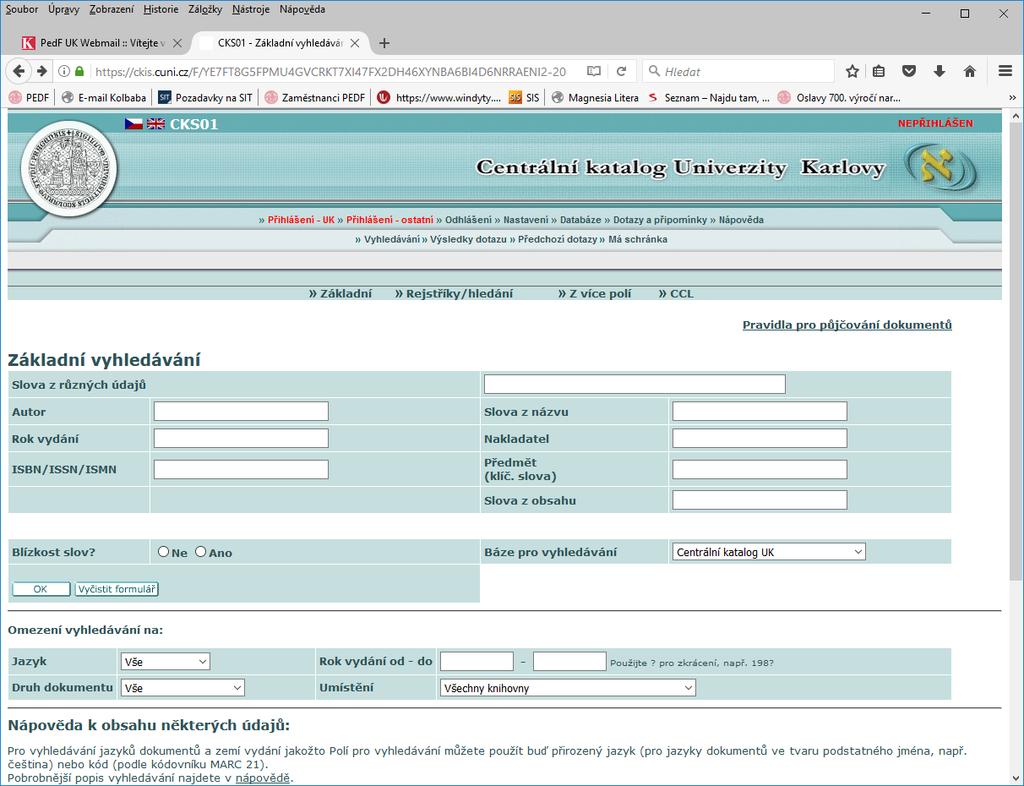1024x786 pixels.
Task: Select 'Ne' for Blízkost slov
Action: 163,552
